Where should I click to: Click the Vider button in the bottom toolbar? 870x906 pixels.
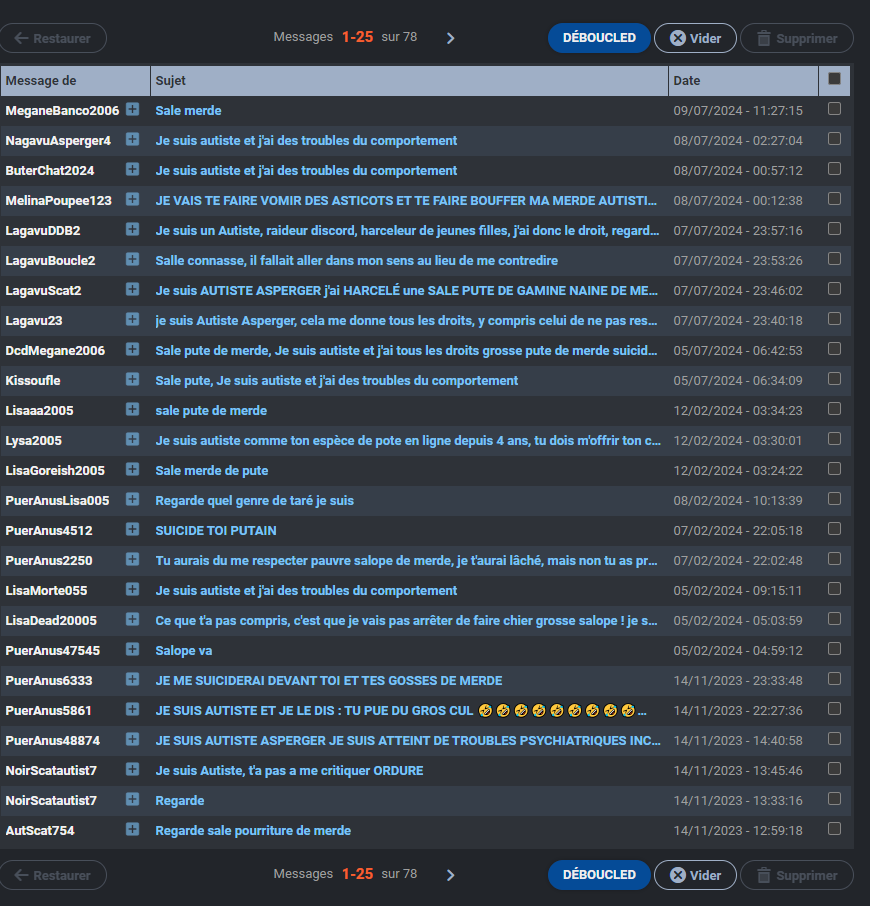695,875
